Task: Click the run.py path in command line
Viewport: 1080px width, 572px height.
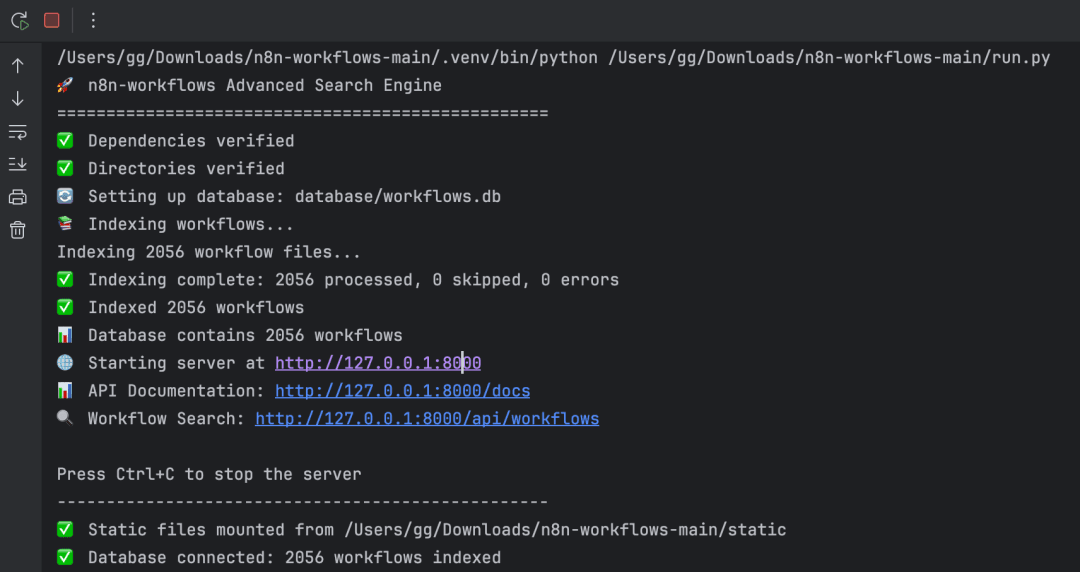Action: (829, 58)
